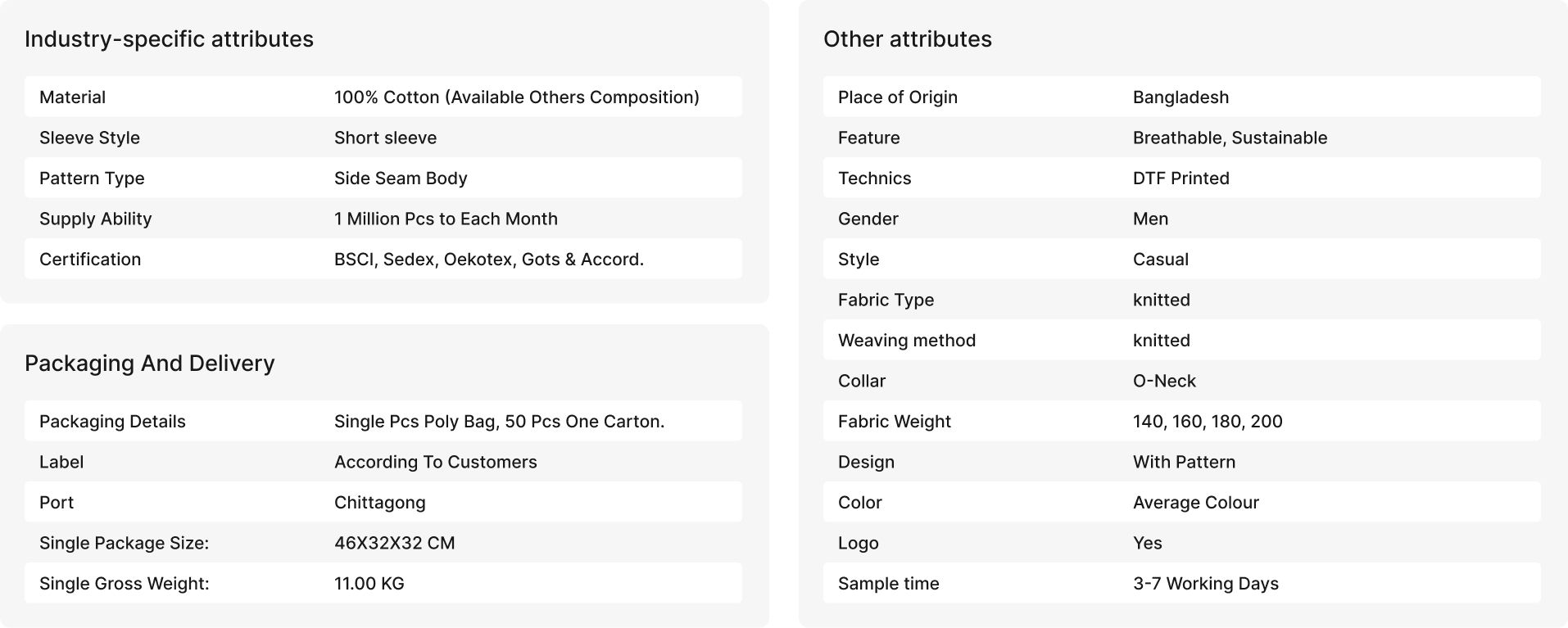Screen dimensions: 1568x628
Task: Select the Single Package Size value
Action: (x=394, y=543)
